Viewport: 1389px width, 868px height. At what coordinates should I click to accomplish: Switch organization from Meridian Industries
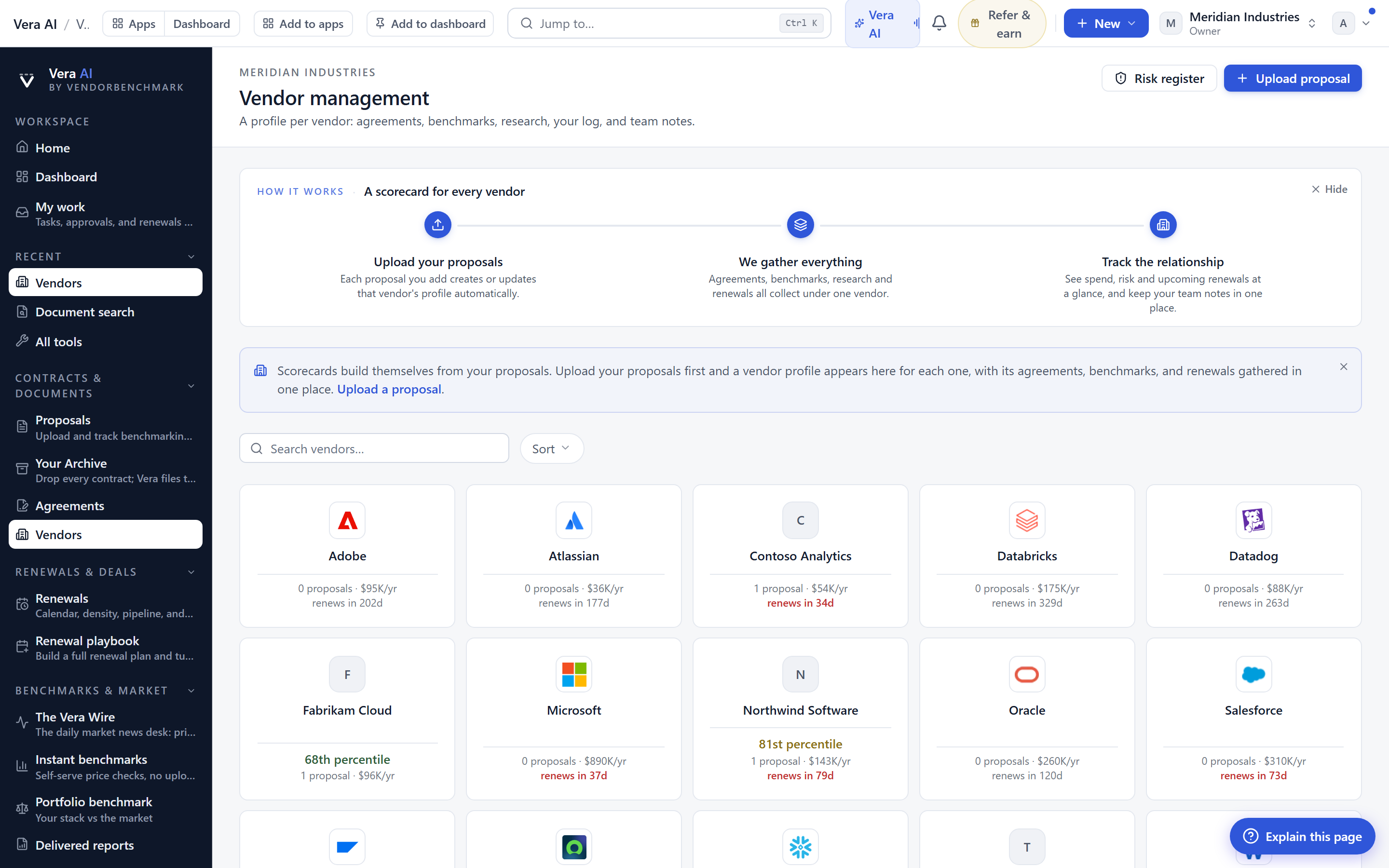(1239, 24)
